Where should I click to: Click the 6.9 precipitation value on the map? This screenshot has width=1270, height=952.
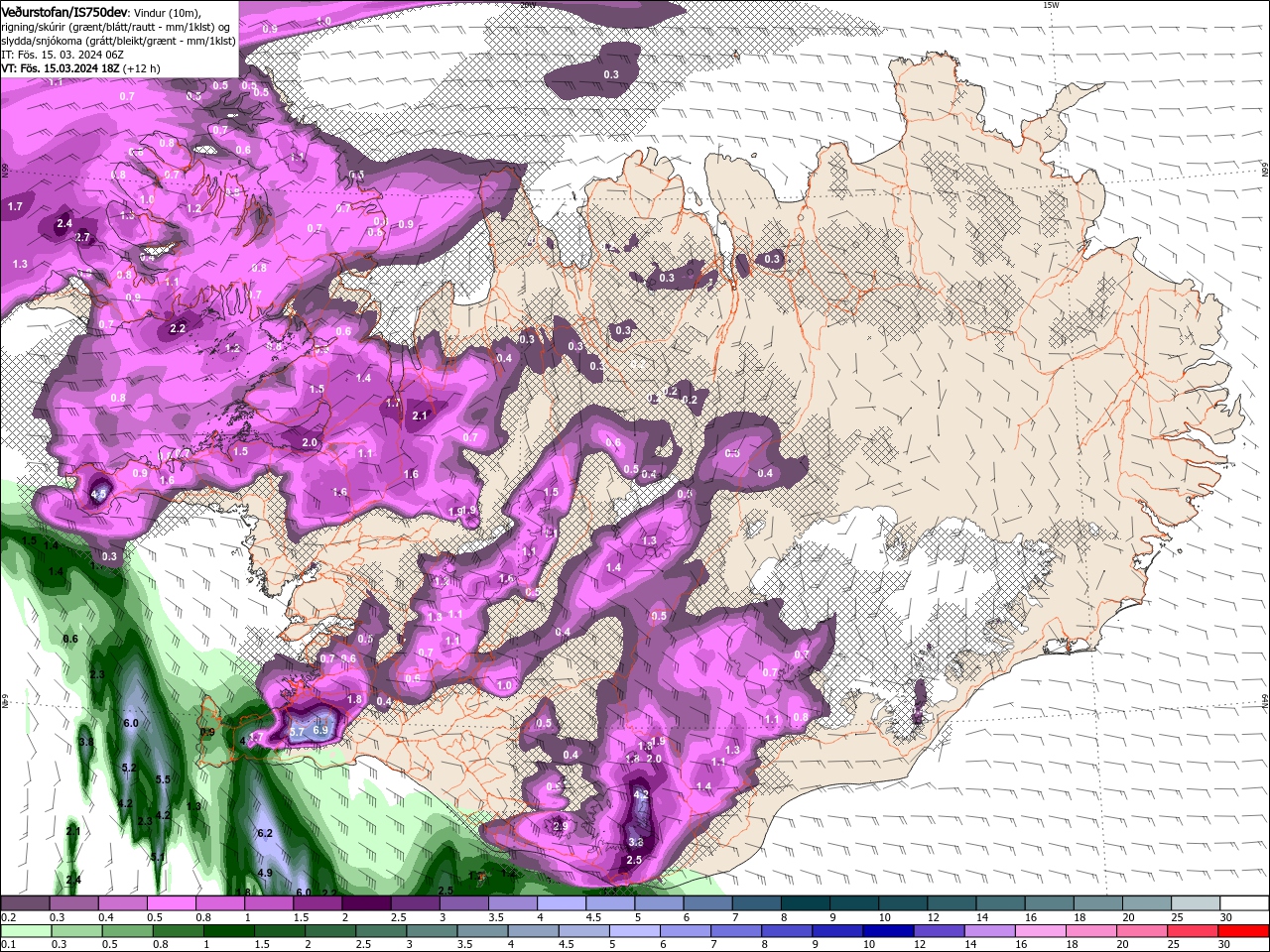tap(320, 730)
